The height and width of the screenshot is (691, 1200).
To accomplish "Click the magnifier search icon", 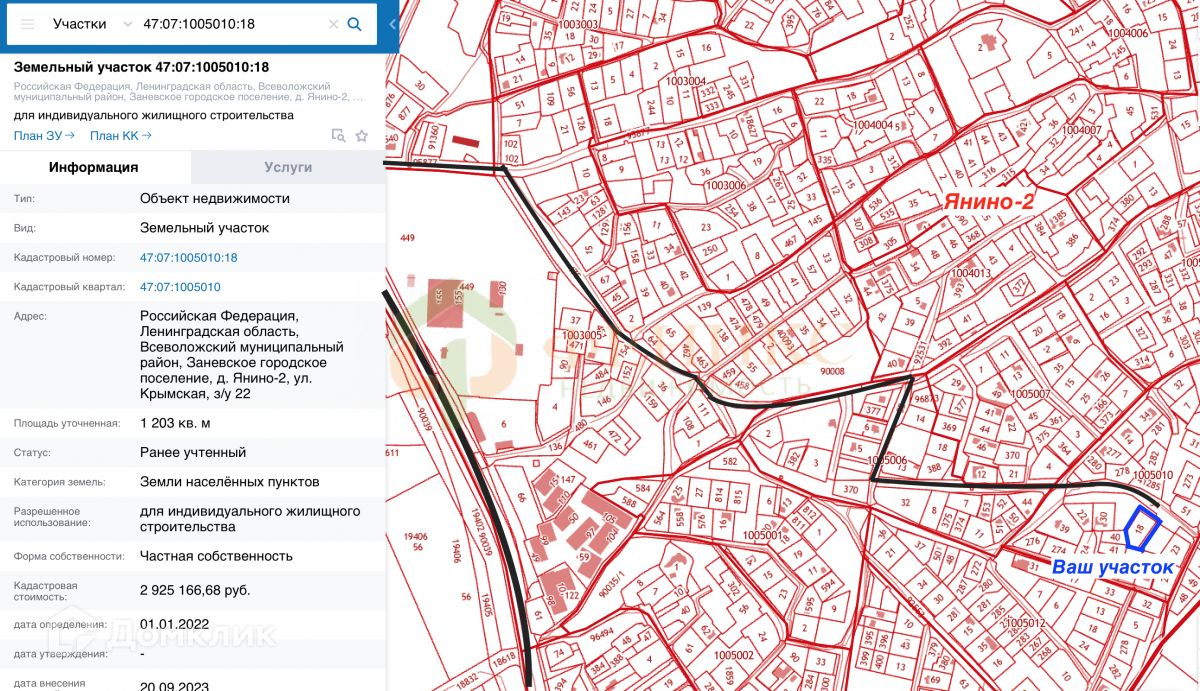I will [x=354, y=24].
